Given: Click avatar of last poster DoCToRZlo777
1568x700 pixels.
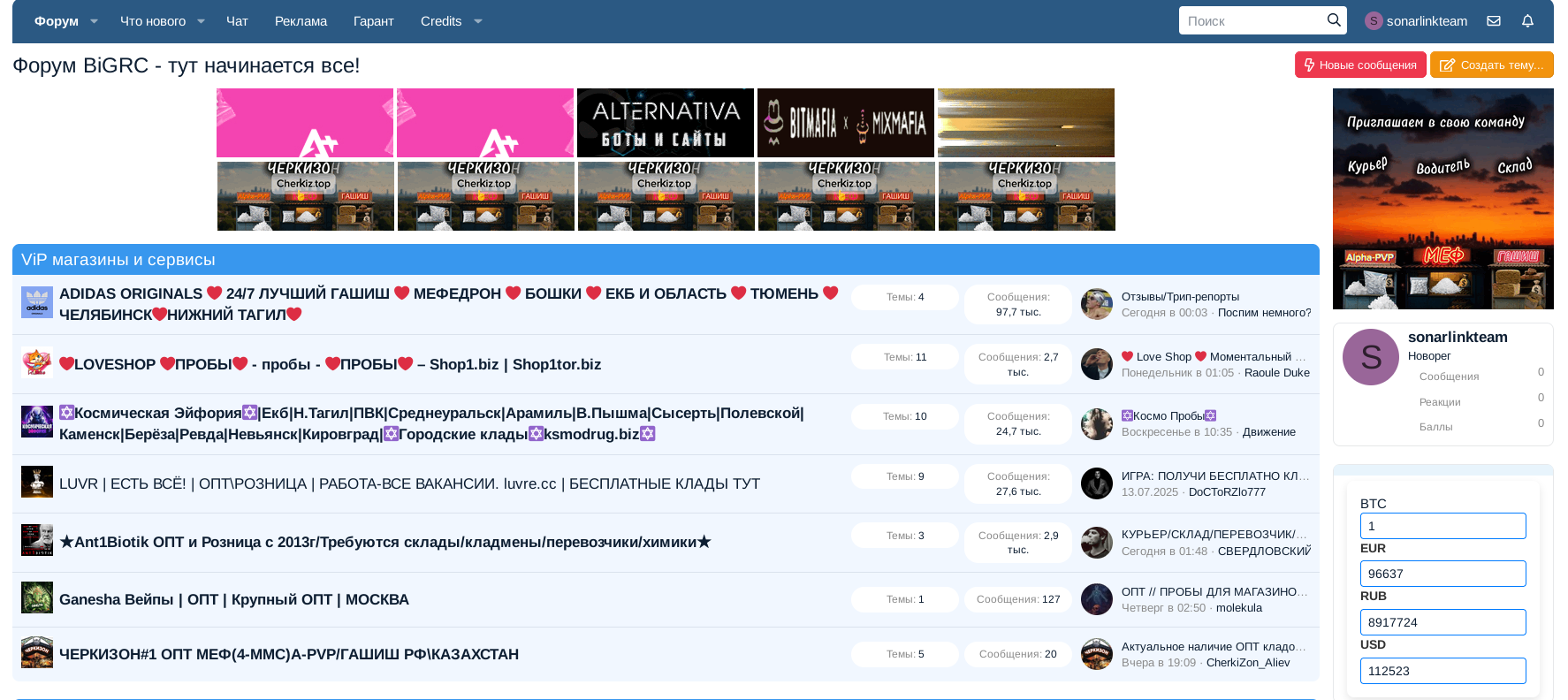Looking at the screenshot, I should 1097,483.
